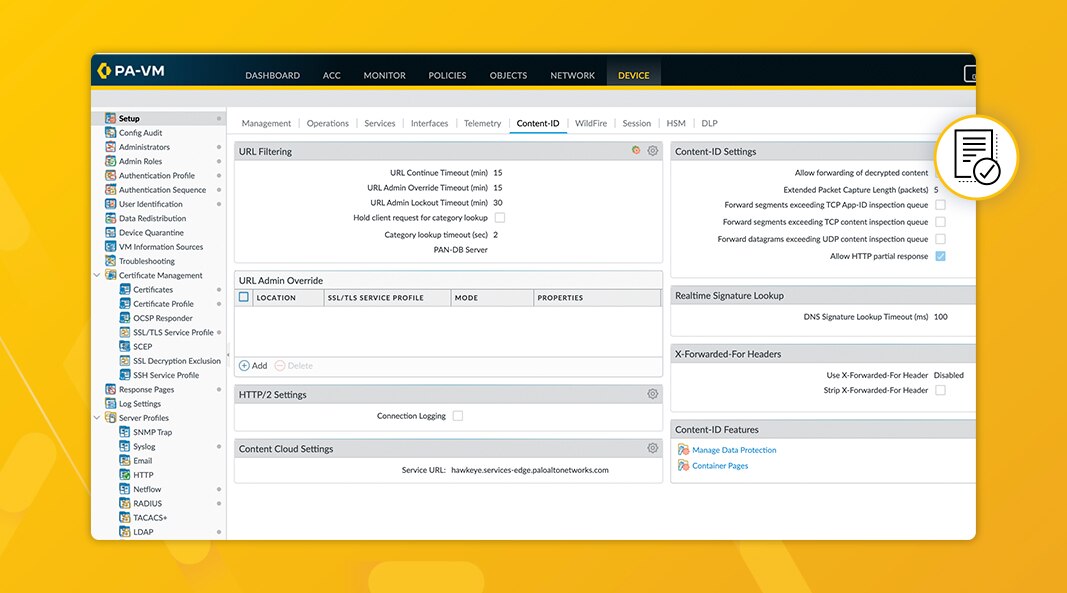Image resolution: width=1067 pixels, height=593 pixels.
Task: Select the SNMP Trap sidebar icon
Action: pos(125,432)
